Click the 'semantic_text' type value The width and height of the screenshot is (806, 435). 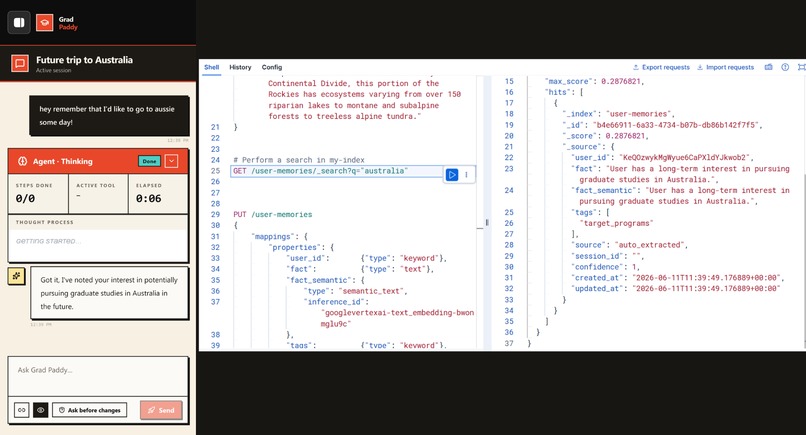pyautogui.click(x=373, y=291)
